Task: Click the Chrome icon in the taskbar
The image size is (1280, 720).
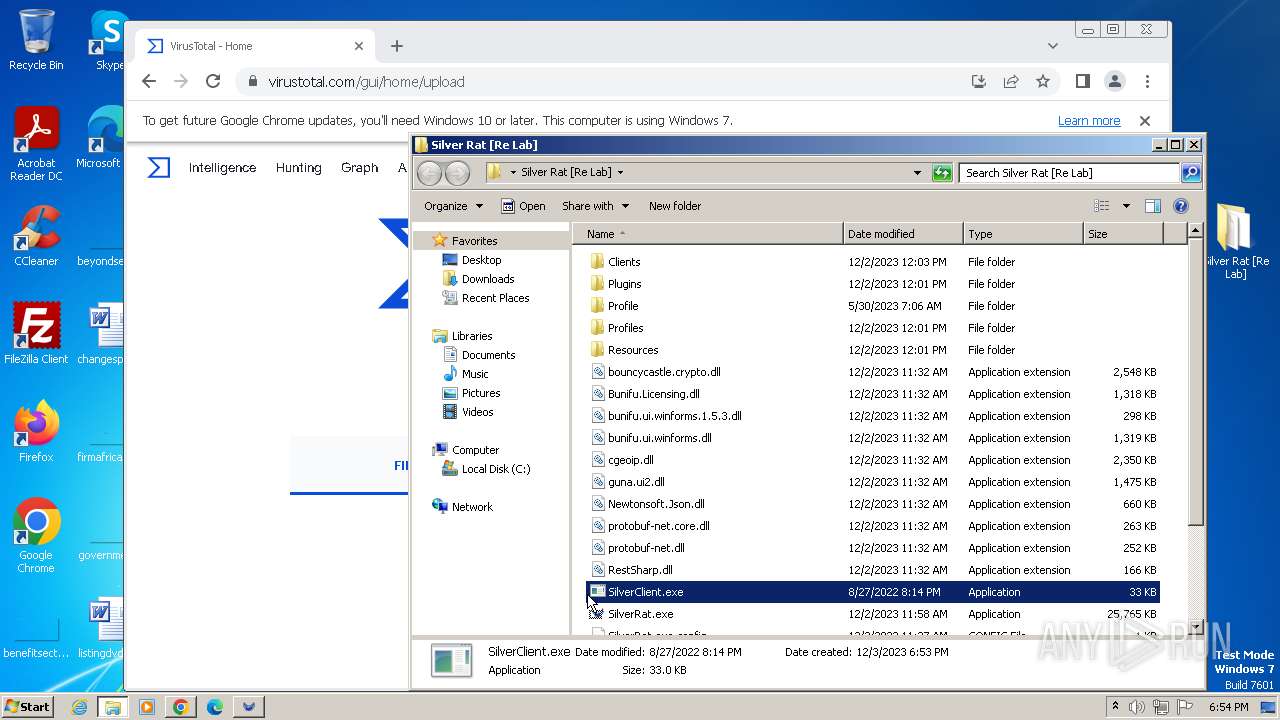Action: click(180, 707)
